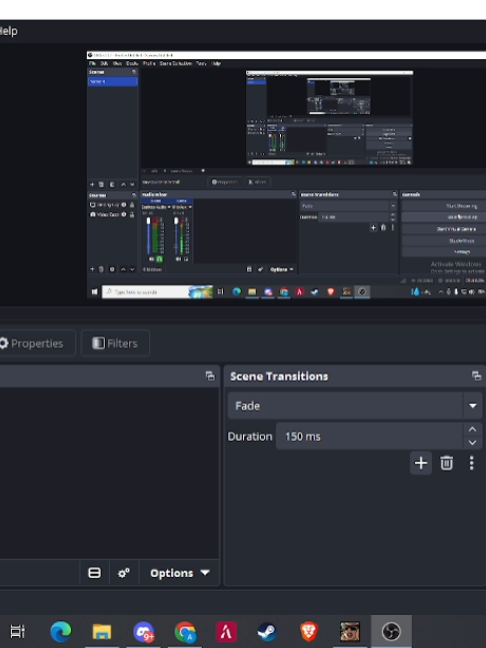
Task: Toggle audio mixer layout icon
Action: point(94,573)
